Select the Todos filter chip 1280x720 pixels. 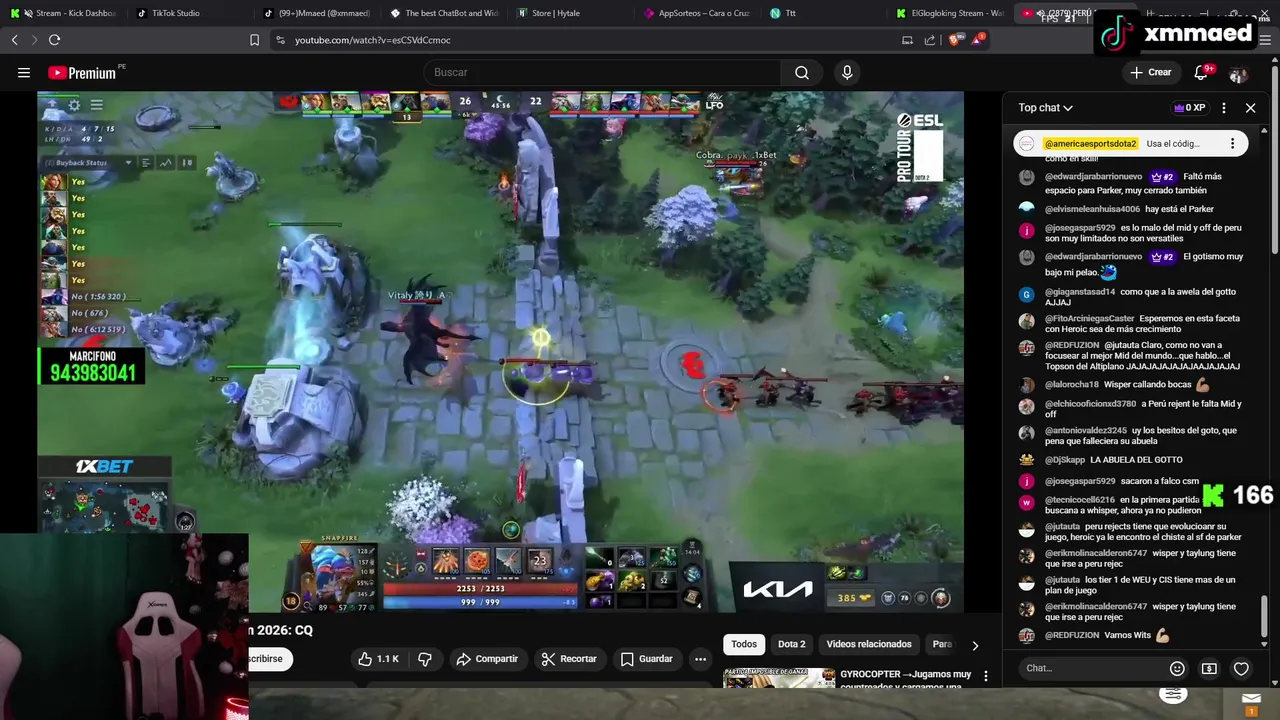point(744,645)
